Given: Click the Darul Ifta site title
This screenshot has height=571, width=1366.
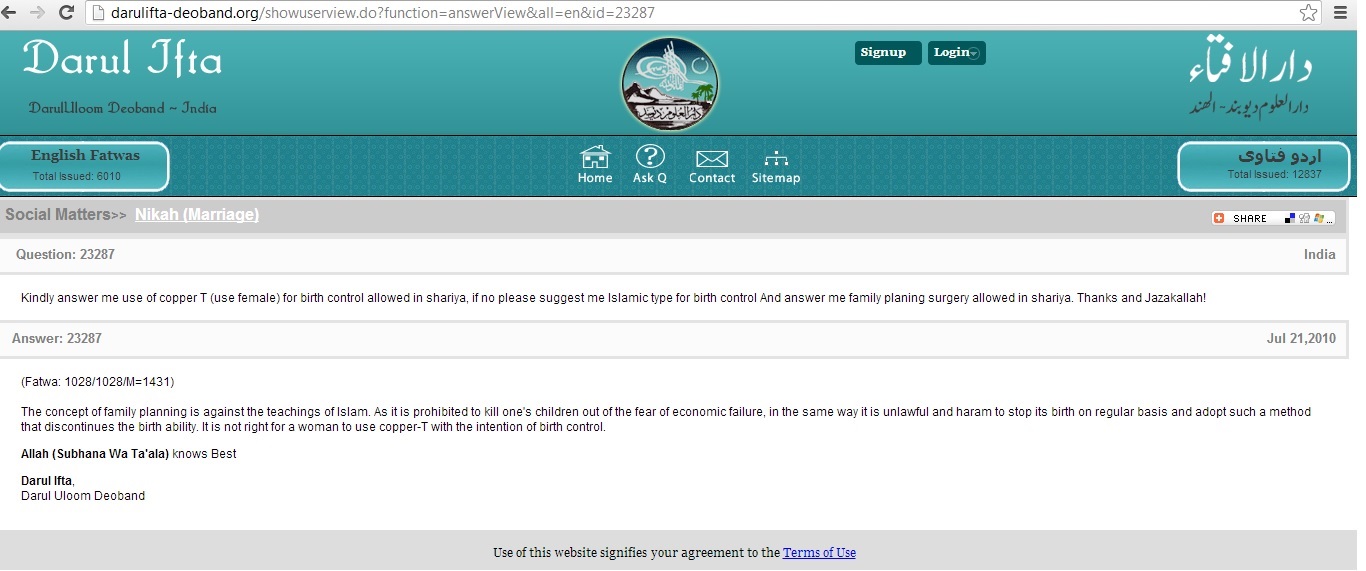Looking at the screenshot, I should (x=122, y=60).
